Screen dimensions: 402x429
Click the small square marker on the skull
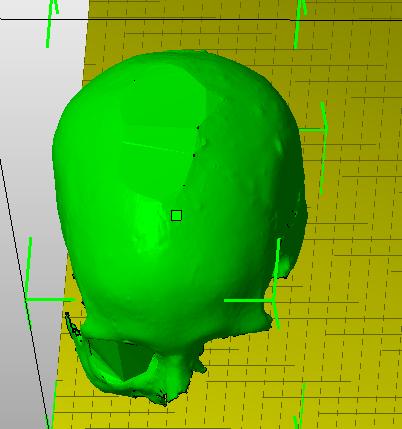tap(176, 216)
